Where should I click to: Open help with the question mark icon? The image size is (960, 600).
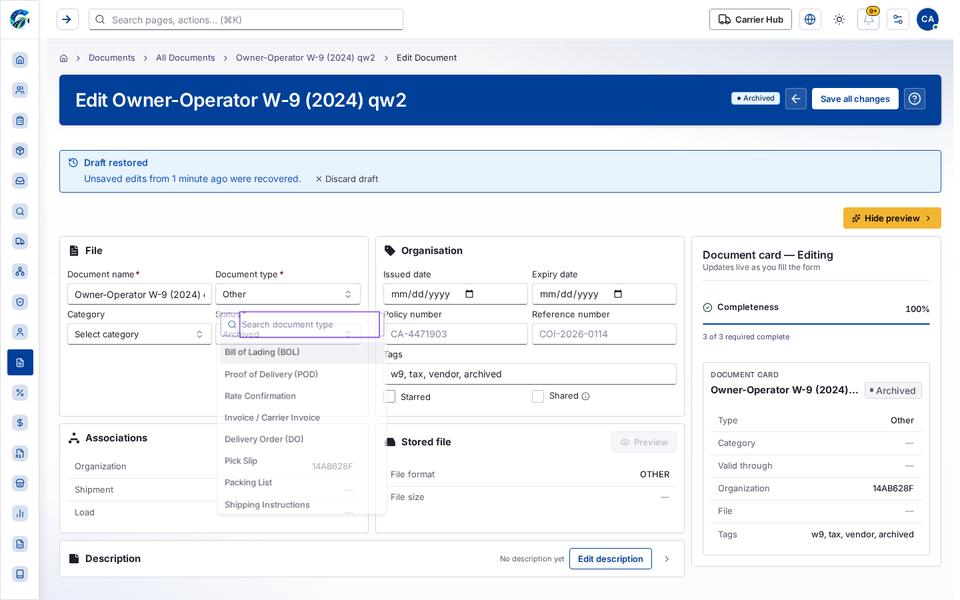[915, 99]
